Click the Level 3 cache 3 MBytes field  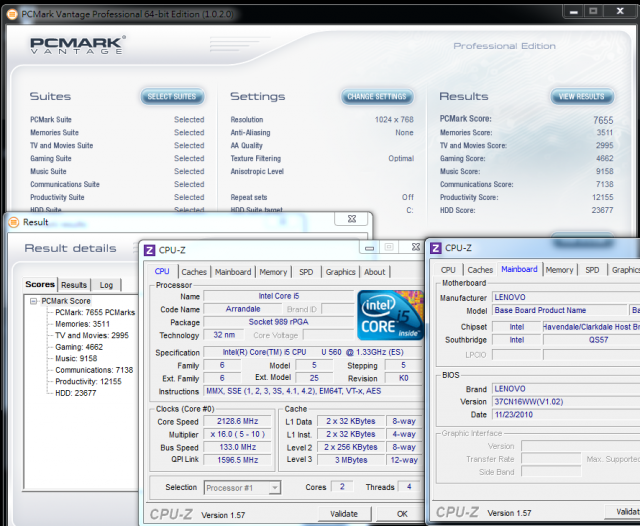tap(351, 460)
